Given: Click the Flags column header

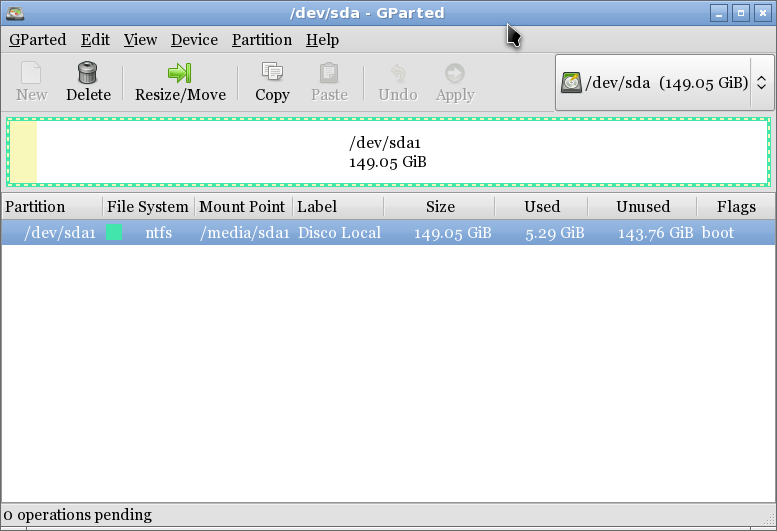Looking at the screenshot, I should click(x=736, y=207).
